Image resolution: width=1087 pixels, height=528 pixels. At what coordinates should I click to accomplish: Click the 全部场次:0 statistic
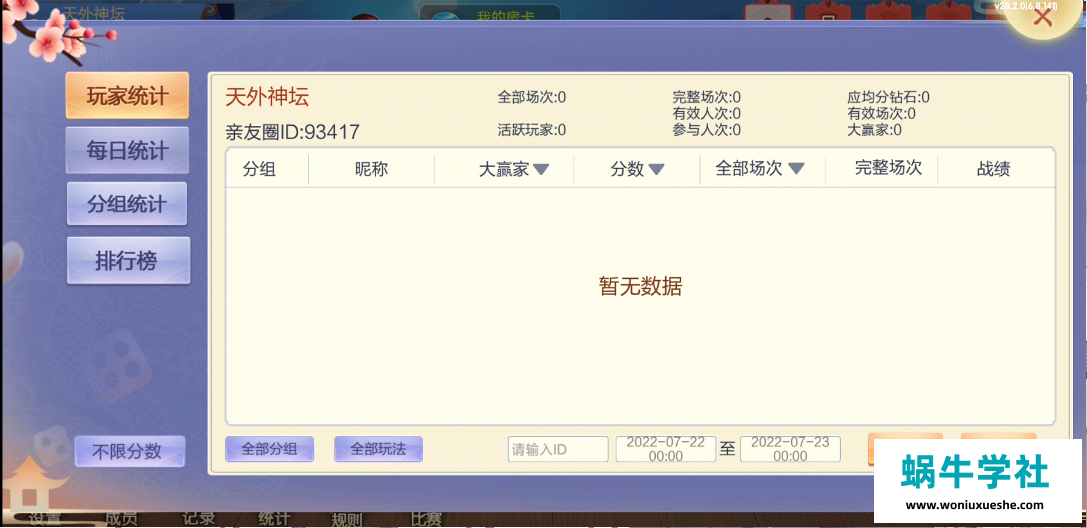click(532, 98)
